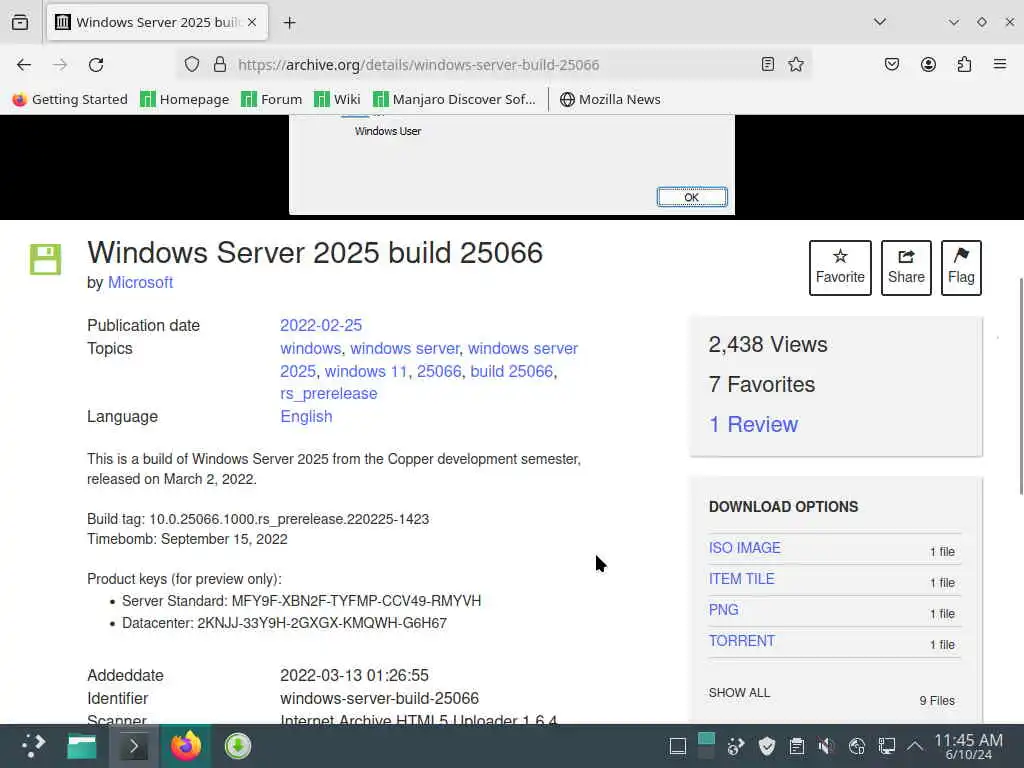Open extensions puzzle menu

click(x=964, y=64)
